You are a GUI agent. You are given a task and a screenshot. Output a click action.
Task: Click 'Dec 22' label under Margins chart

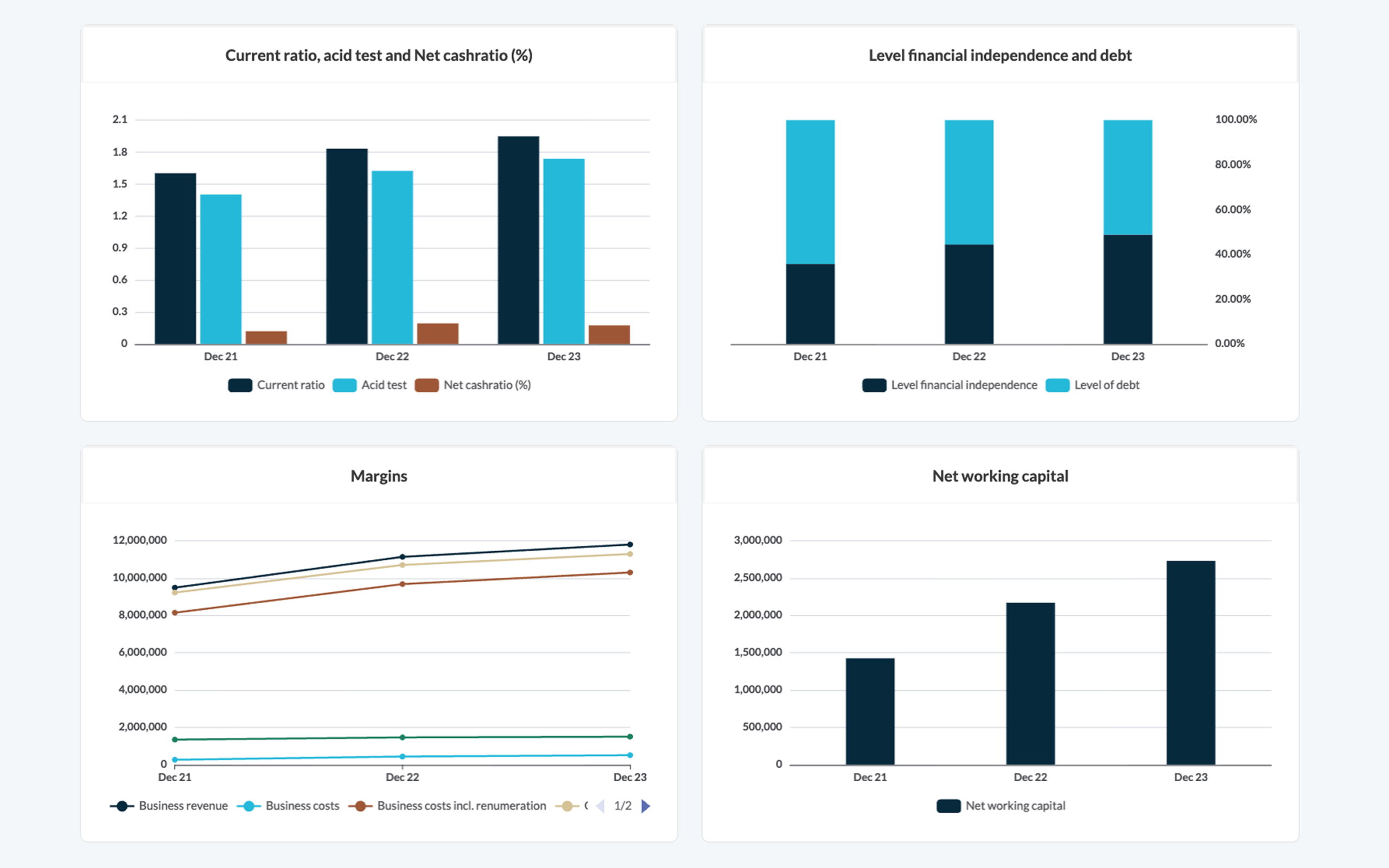(403, 777)
